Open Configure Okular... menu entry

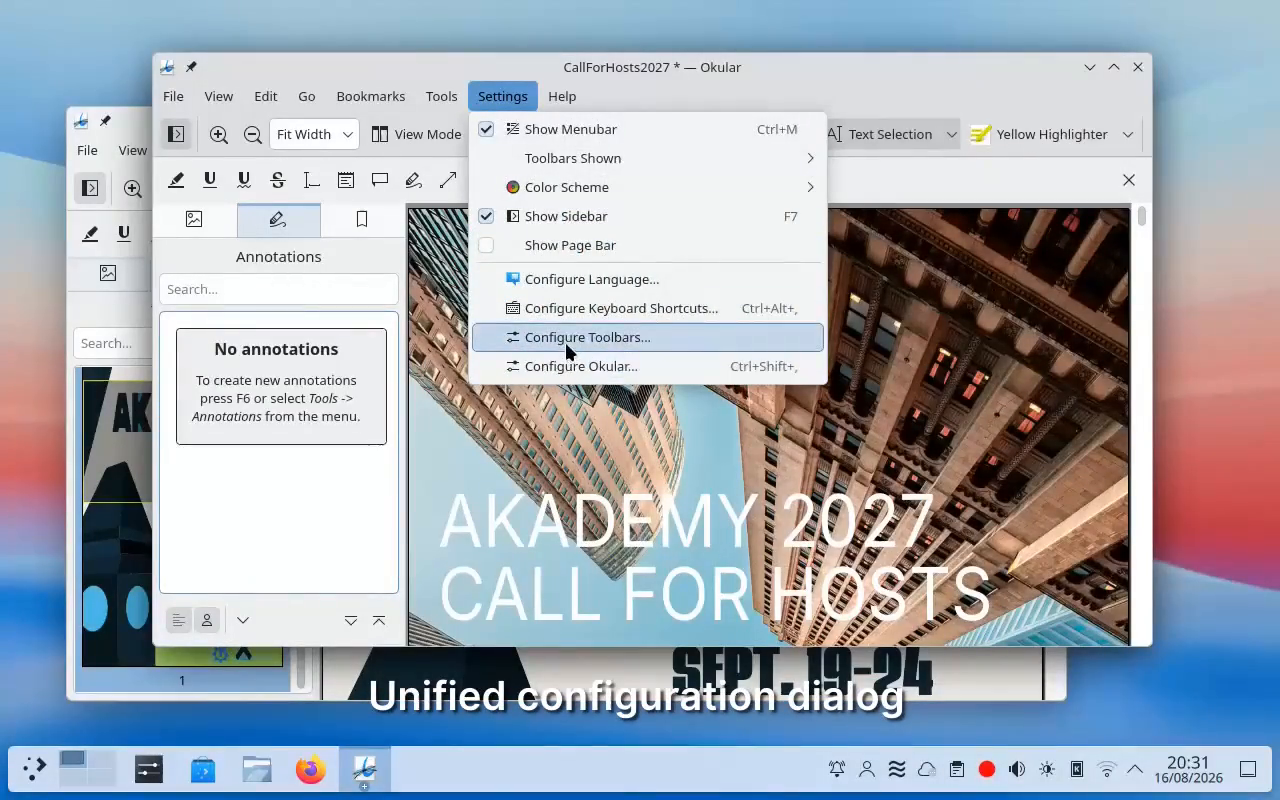pyautogui.click(x=648, y=366)
